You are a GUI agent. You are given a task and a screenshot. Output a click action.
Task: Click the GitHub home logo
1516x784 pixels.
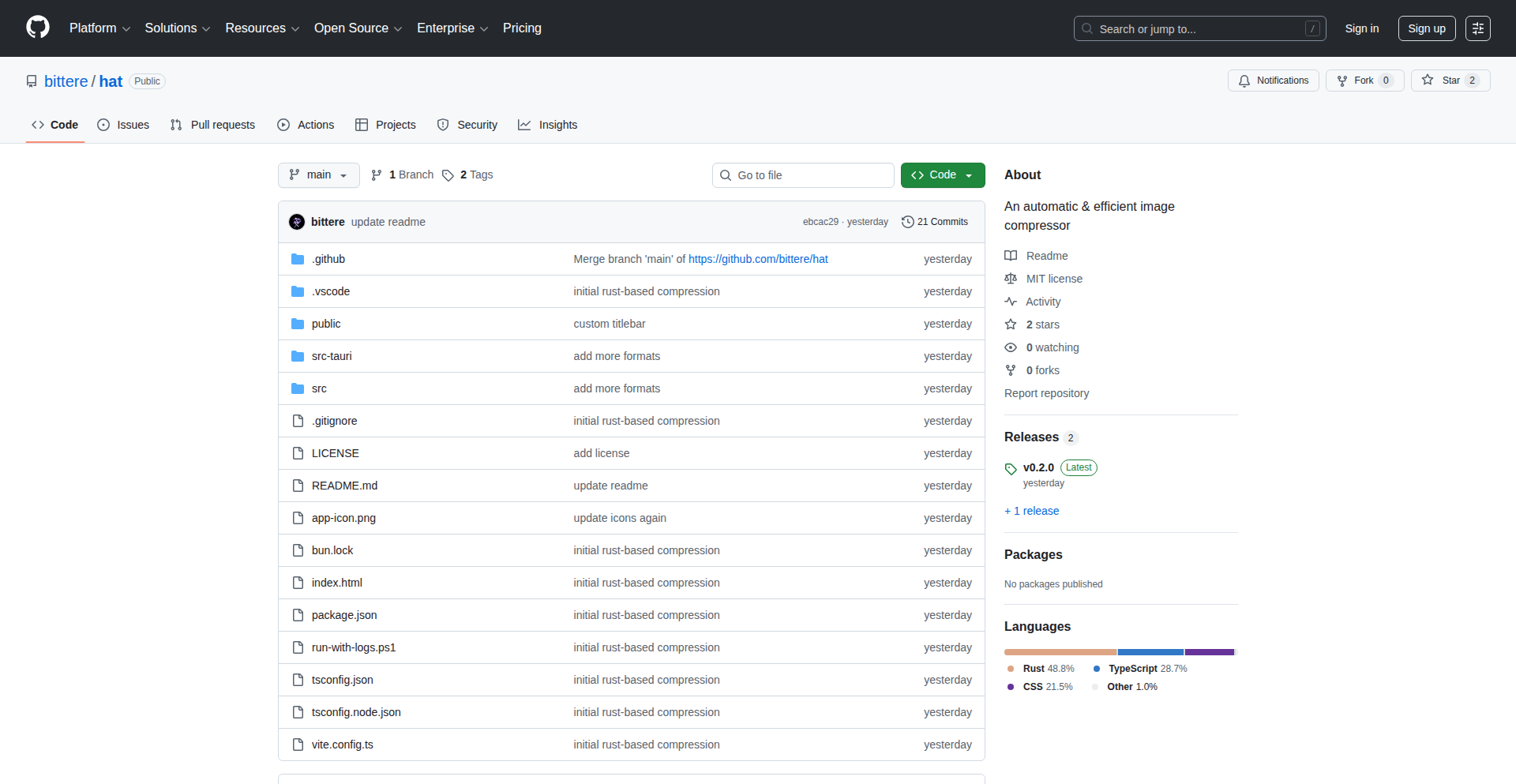pos(36,28)
